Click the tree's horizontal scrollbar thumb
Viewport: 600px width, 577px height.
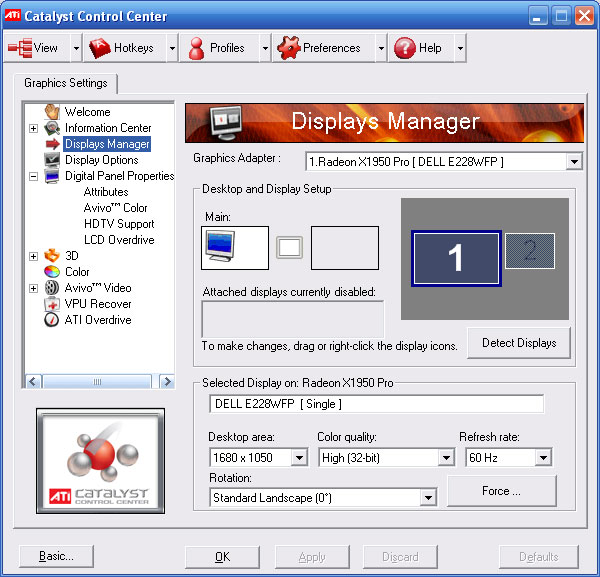(x=97, y=381)
